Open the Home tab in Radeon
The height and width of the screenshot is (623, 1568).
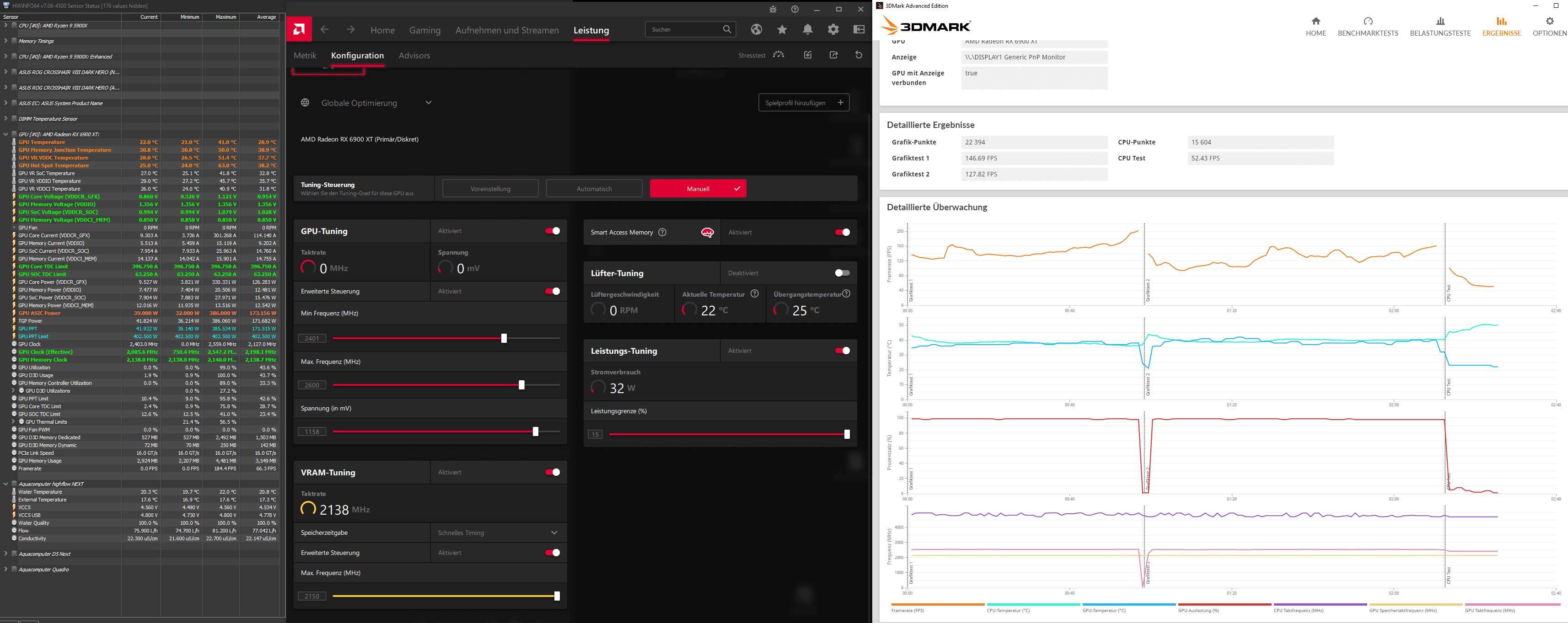(x=382, y=30)
